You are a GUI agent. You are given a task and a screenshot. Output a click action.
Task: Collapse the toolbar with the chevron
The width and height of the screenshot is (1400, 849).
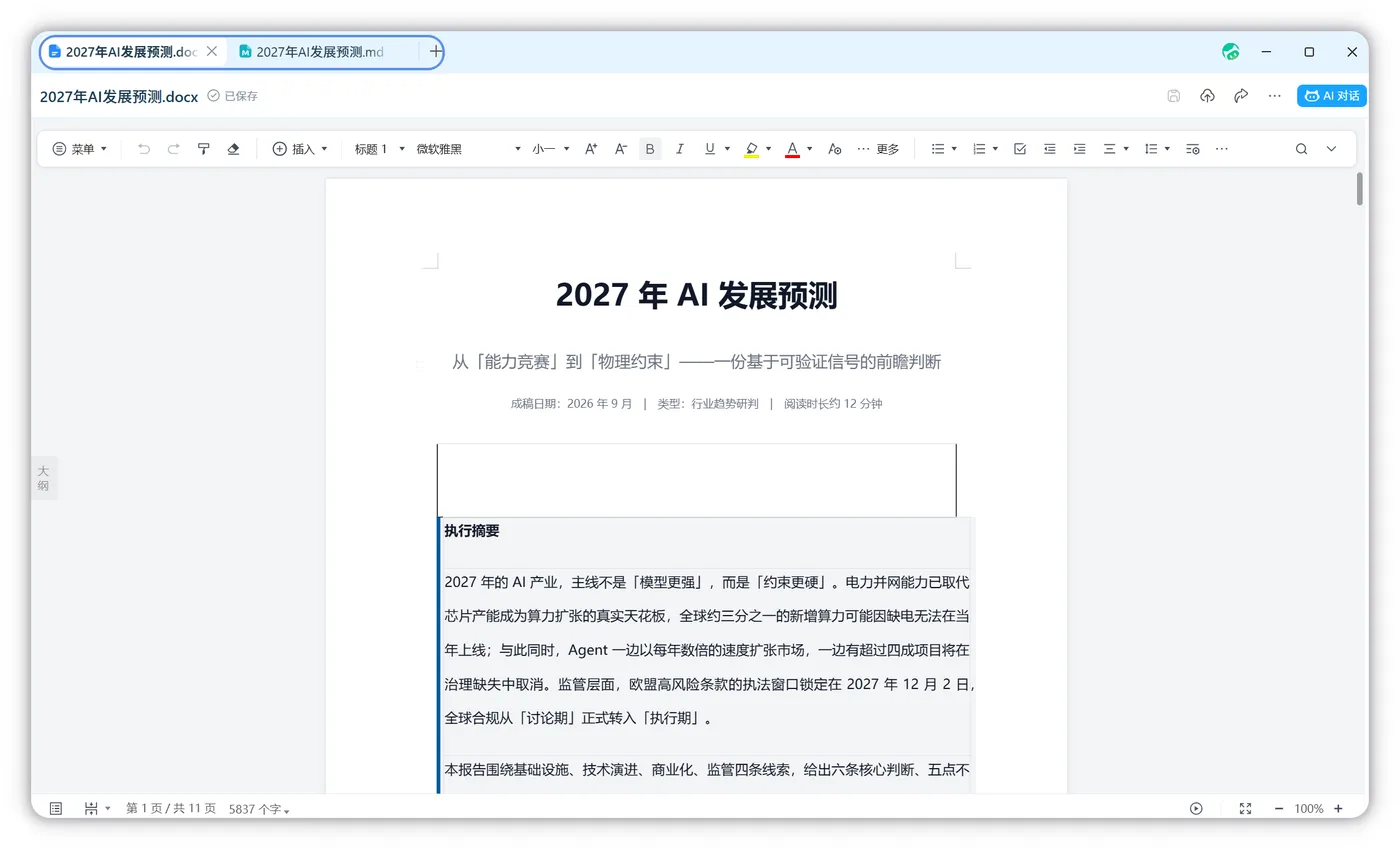click(1332, 149)
